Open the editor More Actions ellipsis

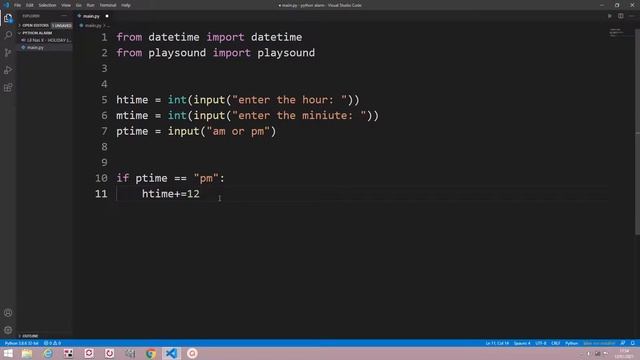pyautogui.click(x=631, y=16)
